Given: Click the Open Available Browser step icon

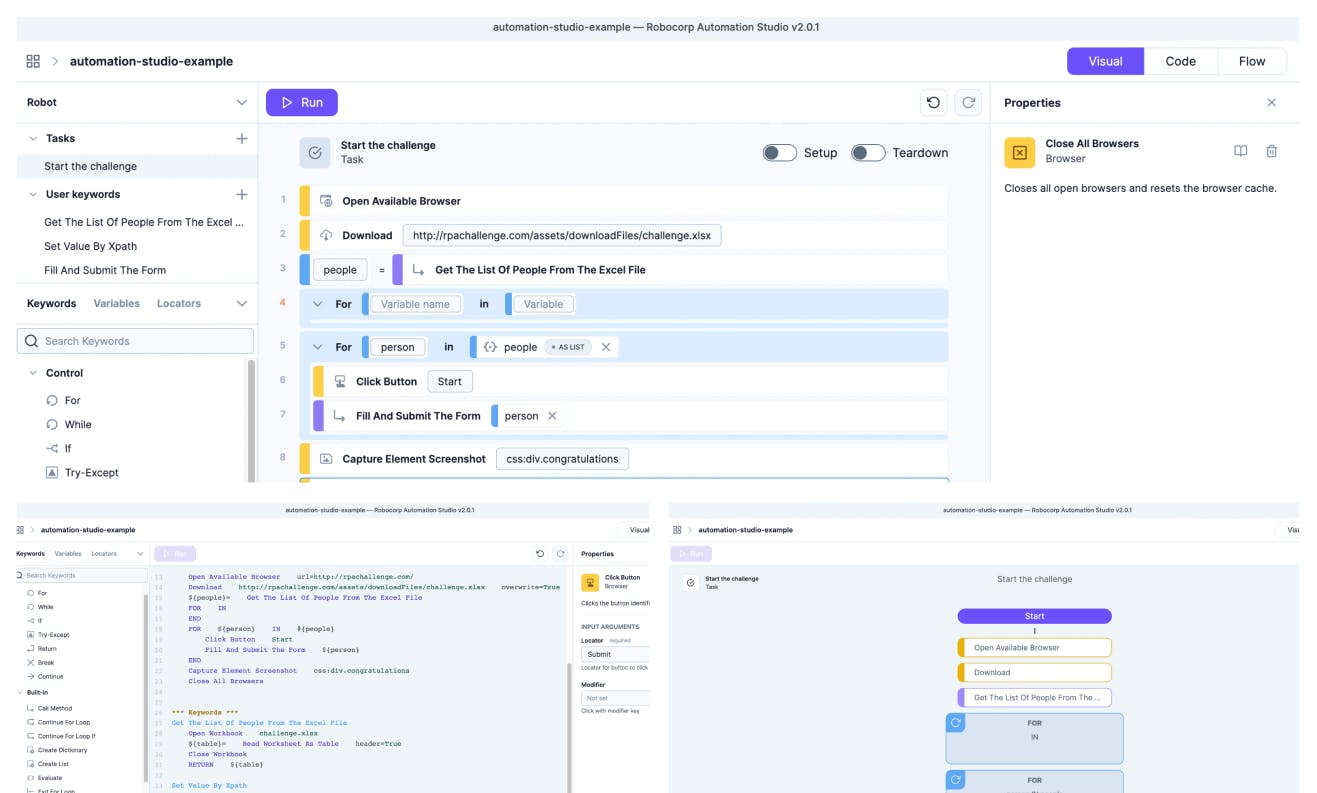Looking at the screenshot, I should point(326,201).
